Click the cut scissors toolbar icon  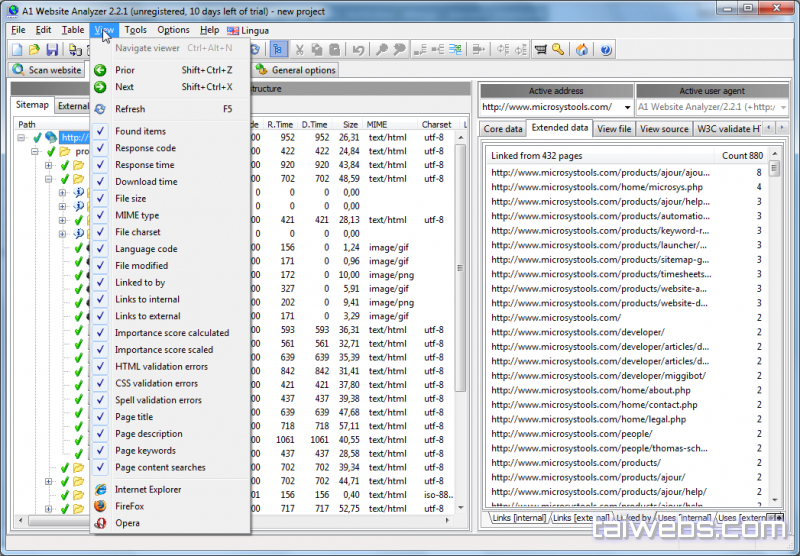click(x=299, y=50)
